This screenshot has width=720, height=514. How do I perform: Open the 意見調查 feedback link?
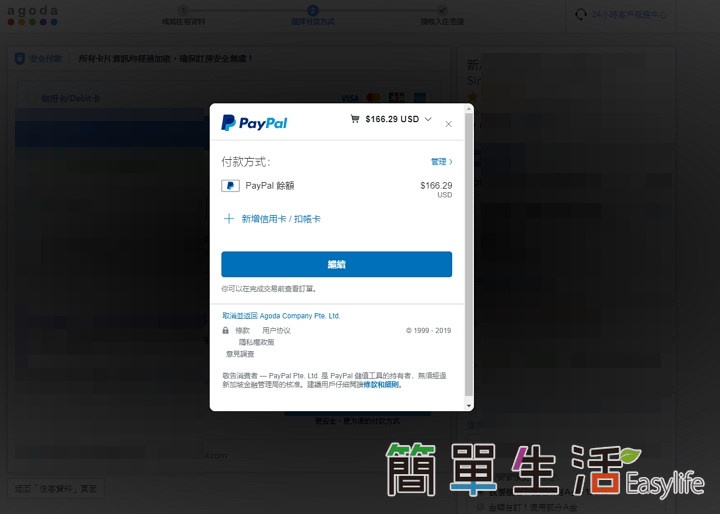240,354
